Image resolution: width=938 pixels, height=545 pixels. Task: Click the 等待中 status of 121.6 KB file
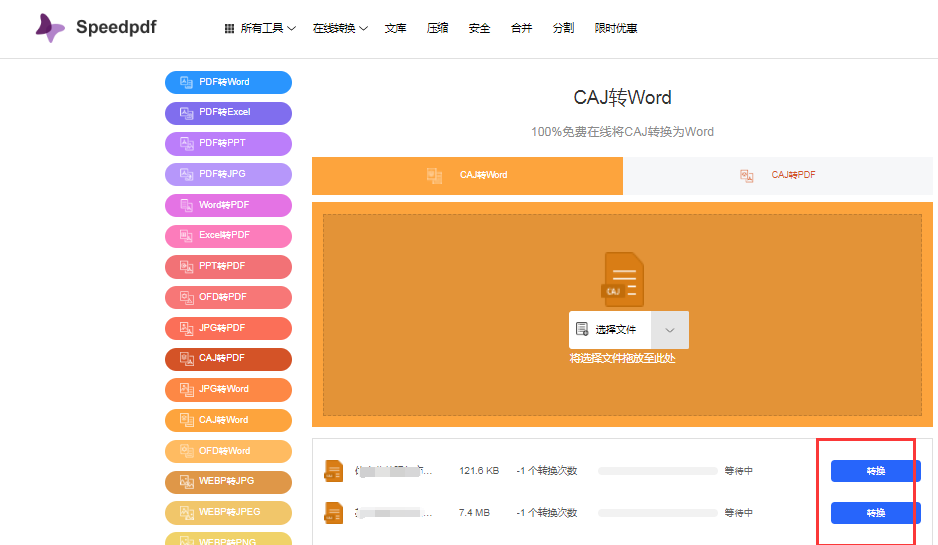click(739, 471)
